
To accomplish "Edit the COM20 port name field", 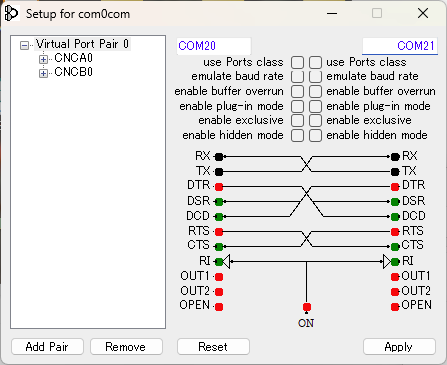I will [214, 46].
